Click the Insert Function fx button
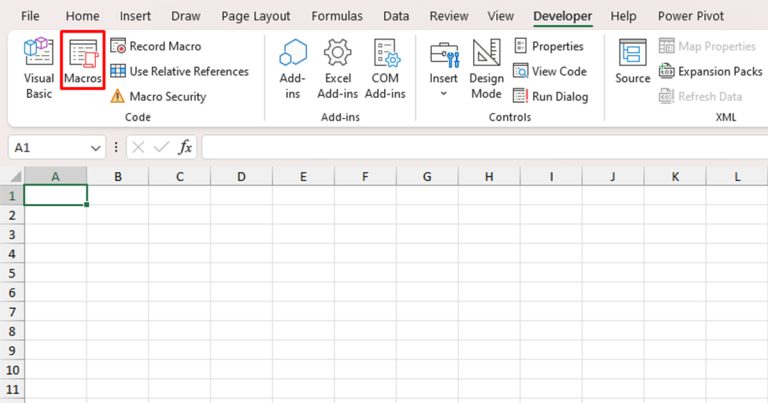The image size is (768, 403). pyautogui.click(x=185, y=147)
